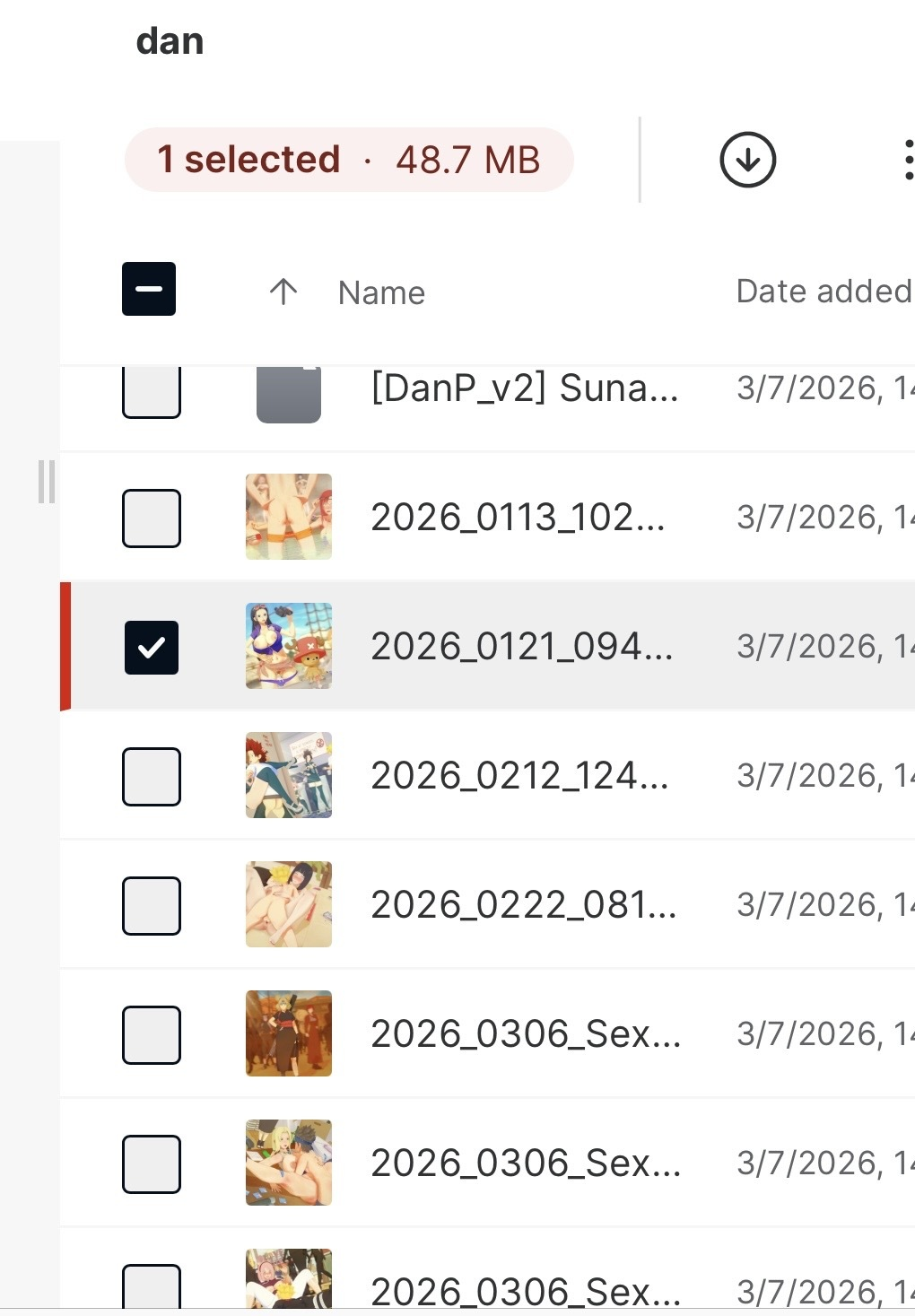Click the red selection indicator bar

pyautogui.click(x=64, y=645)
